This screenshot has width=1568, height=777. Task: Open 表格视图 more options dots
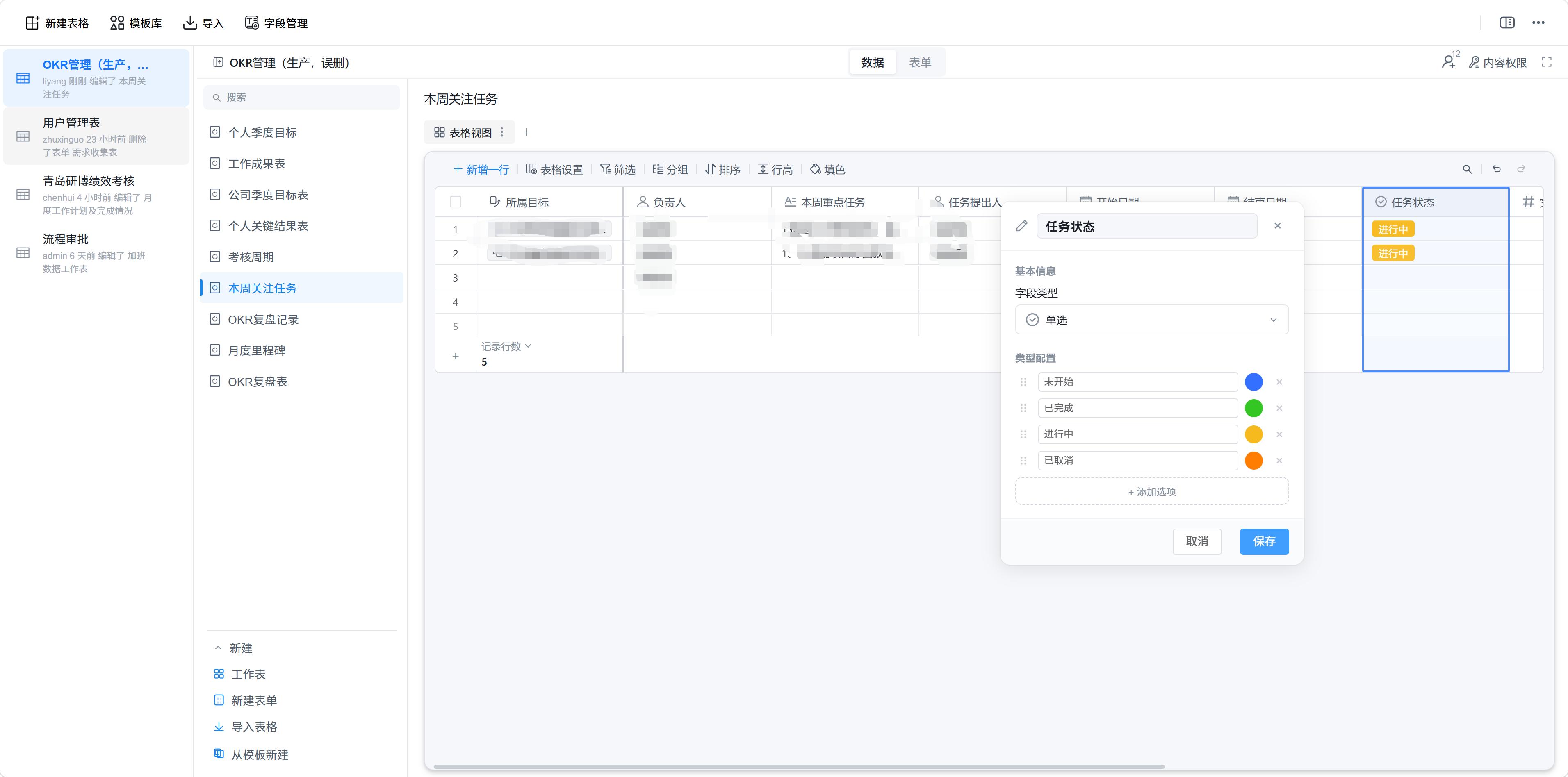(x=501, y=132)
